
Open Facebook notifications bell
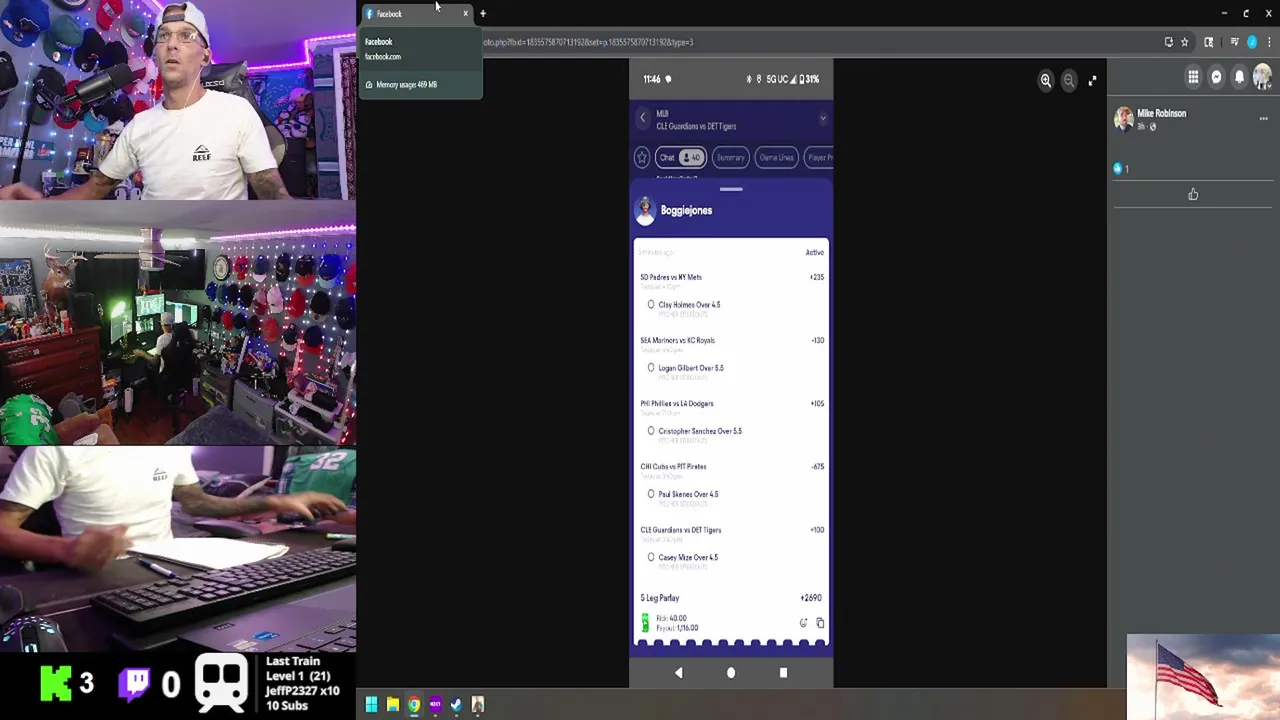(x=1239, y=77)
